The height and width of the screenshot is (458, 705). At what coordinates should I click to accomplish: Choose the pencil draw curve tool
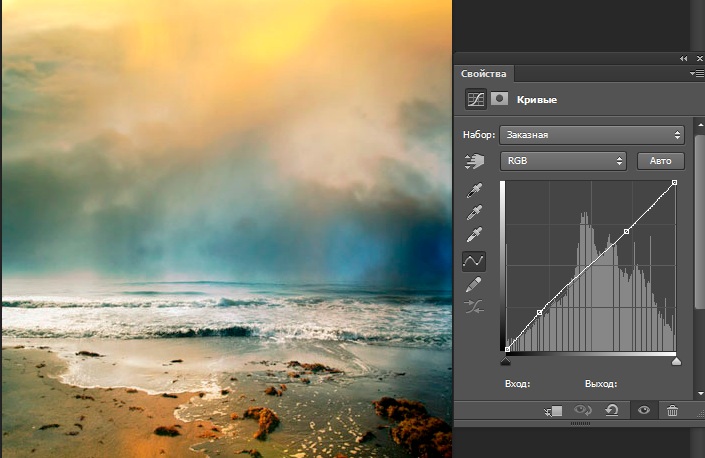[473, 285]
